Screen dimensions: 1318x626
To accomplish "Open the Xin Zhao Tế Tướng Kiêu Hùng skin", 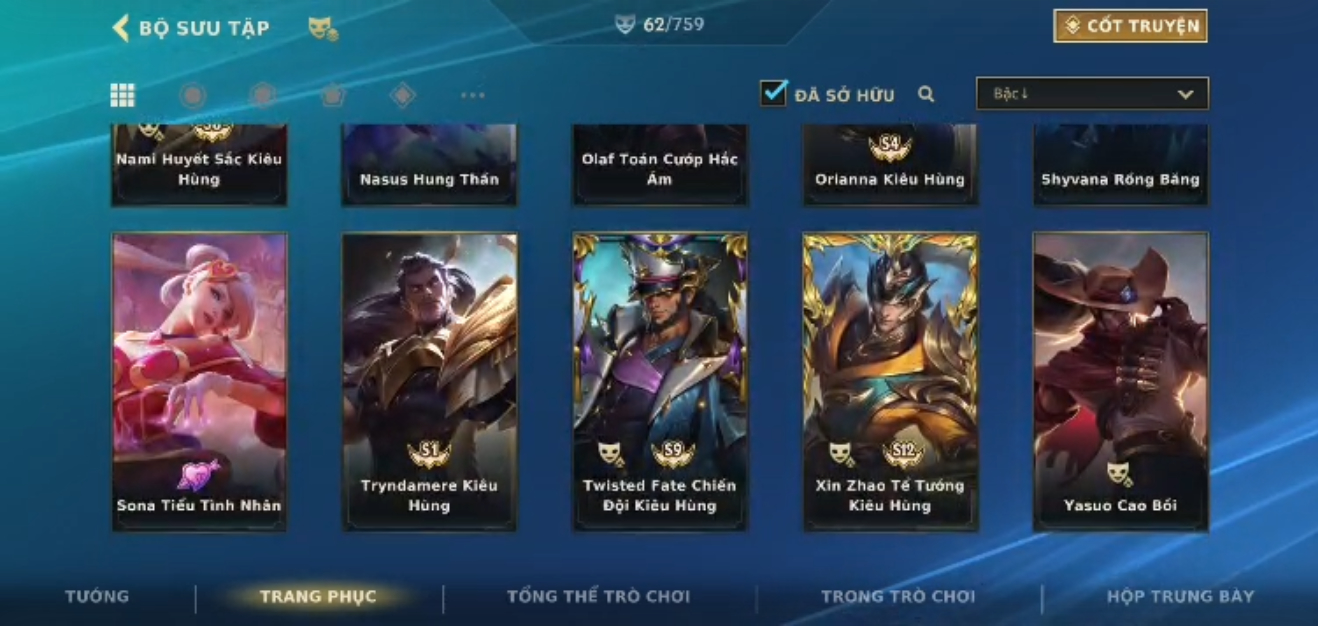I will coord(890,382).
